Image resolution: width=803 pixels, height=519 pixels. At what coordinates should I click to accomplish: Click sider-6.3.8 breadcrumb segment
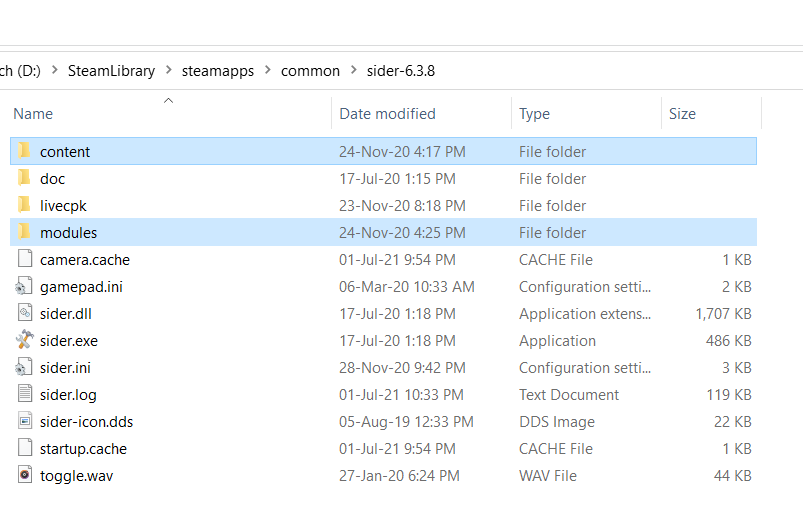click(x=401, y=71)
